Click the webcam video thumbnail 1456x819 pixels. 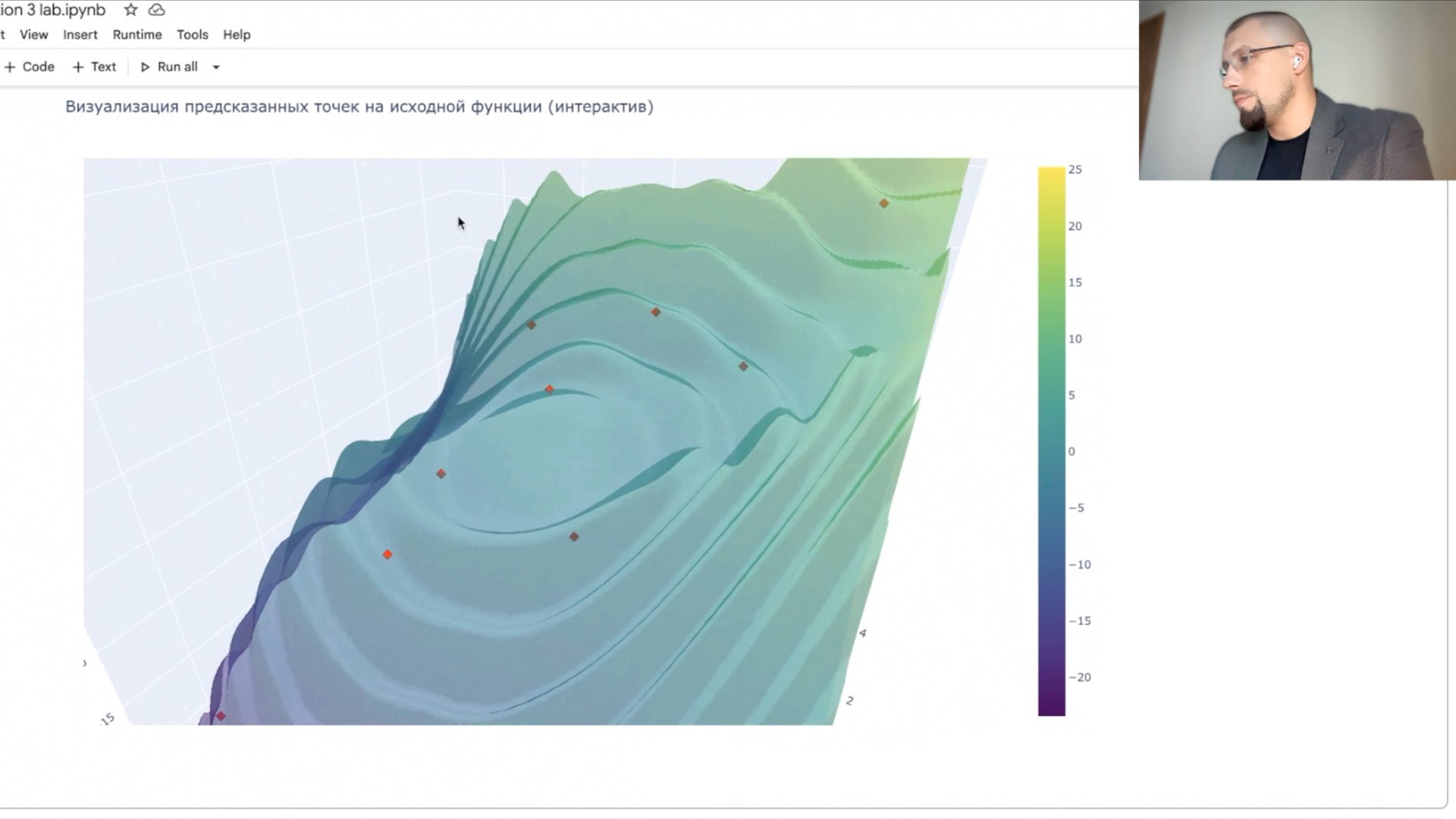coord(1297,89)
